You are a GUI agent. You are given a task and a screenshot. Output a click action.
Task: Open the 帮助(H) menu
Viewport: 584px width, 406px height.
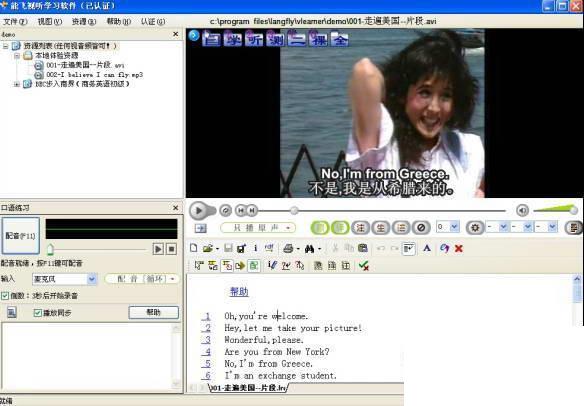coord(119,22)
